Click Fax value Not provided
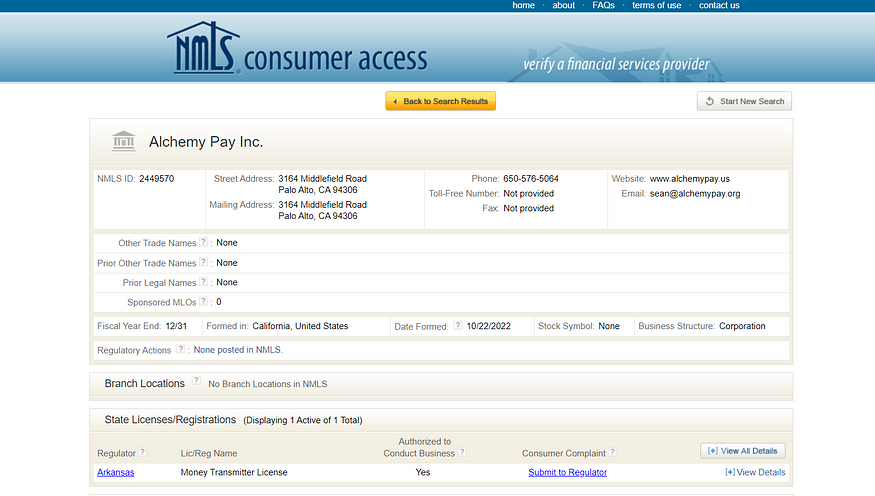875x496 pixels. [x=528, y=208]
